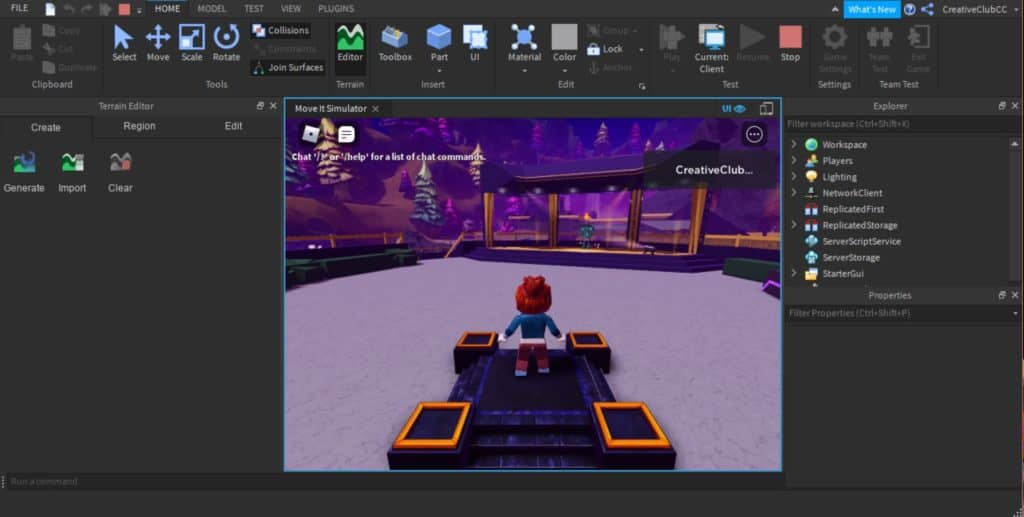The height and width of the screenshot is (517, 1024).
Task: Toggle the Collisions option
Action: coord(281,31)
